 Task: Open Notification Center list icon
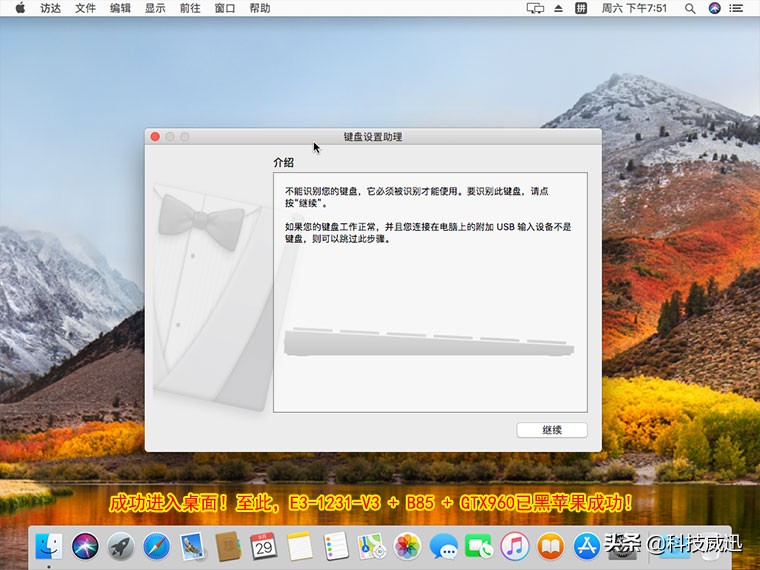click(x=736, y=8)
